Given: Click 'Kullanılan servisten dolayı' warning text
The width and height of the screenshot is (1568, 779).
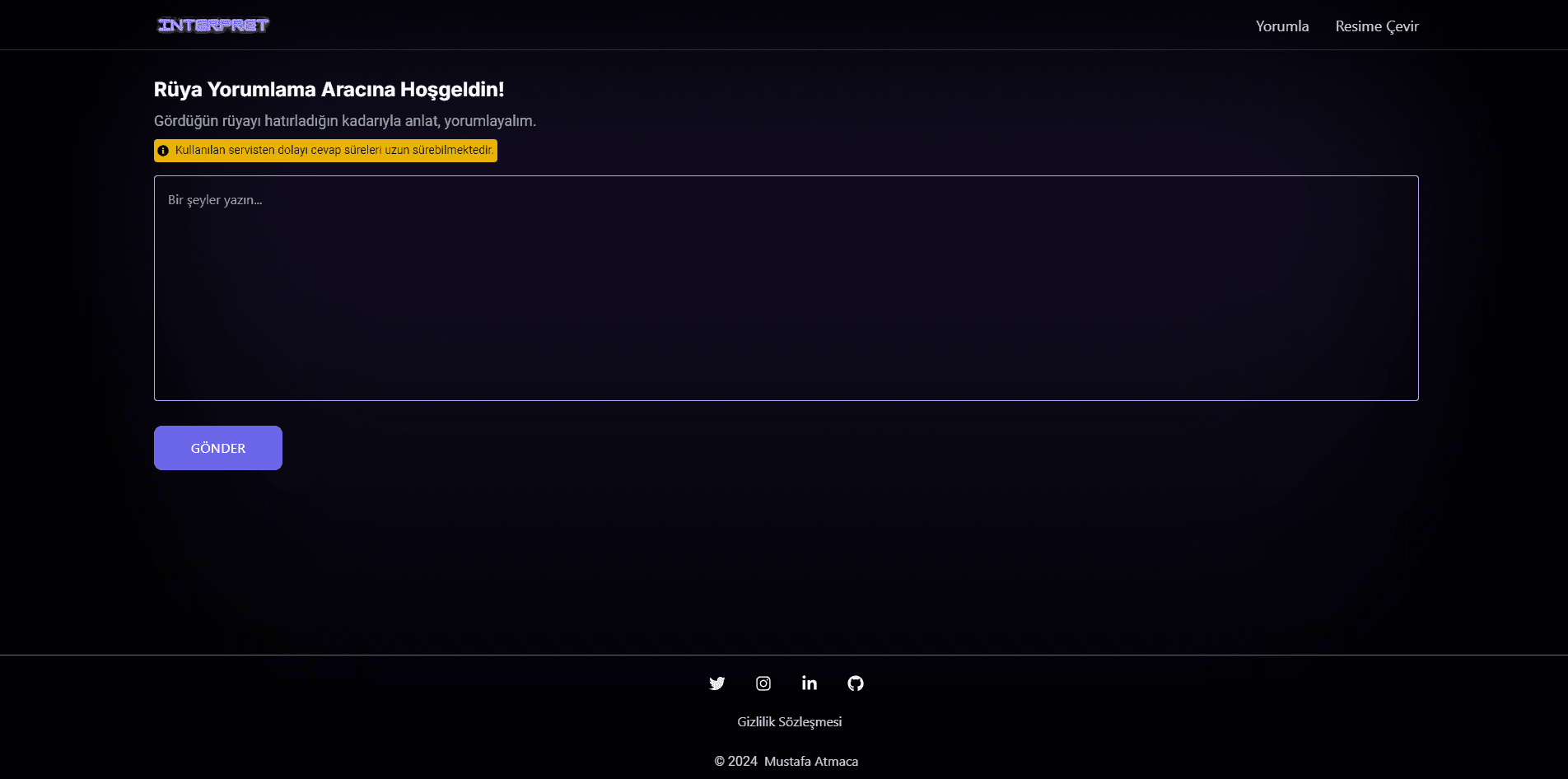Looking at the screenshot, I should [x=241, y=151].
